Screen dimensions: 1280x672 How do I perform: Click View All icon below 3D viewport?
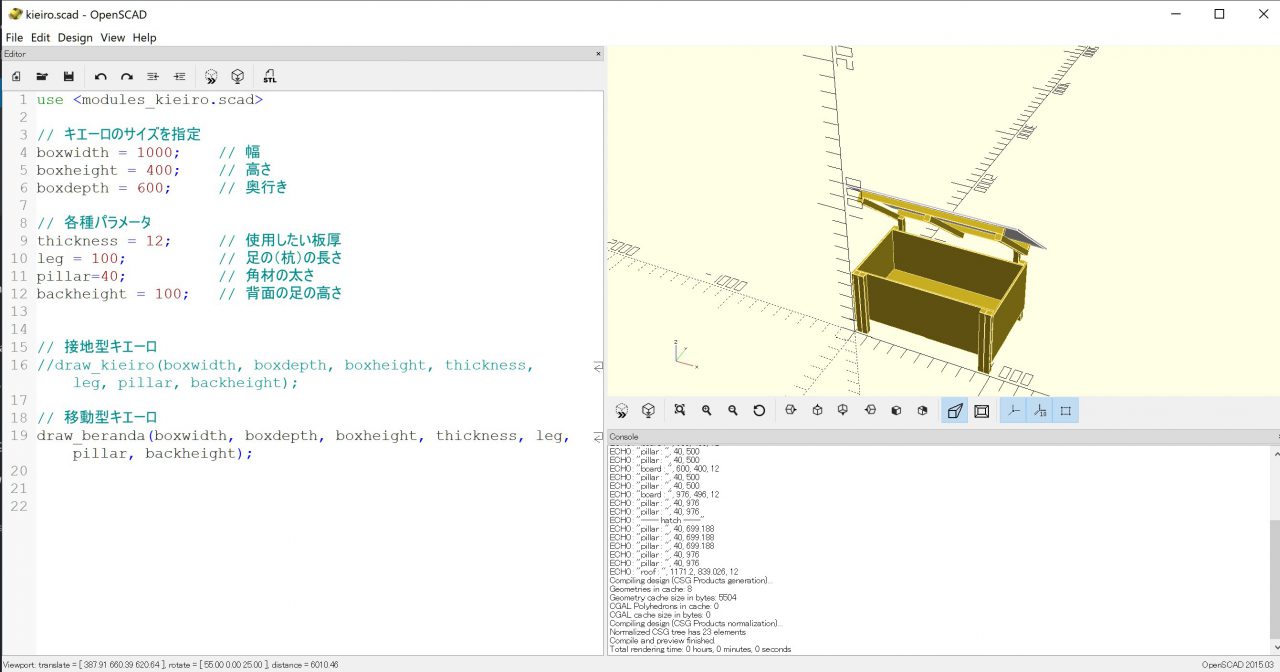(x=680, y=410)
